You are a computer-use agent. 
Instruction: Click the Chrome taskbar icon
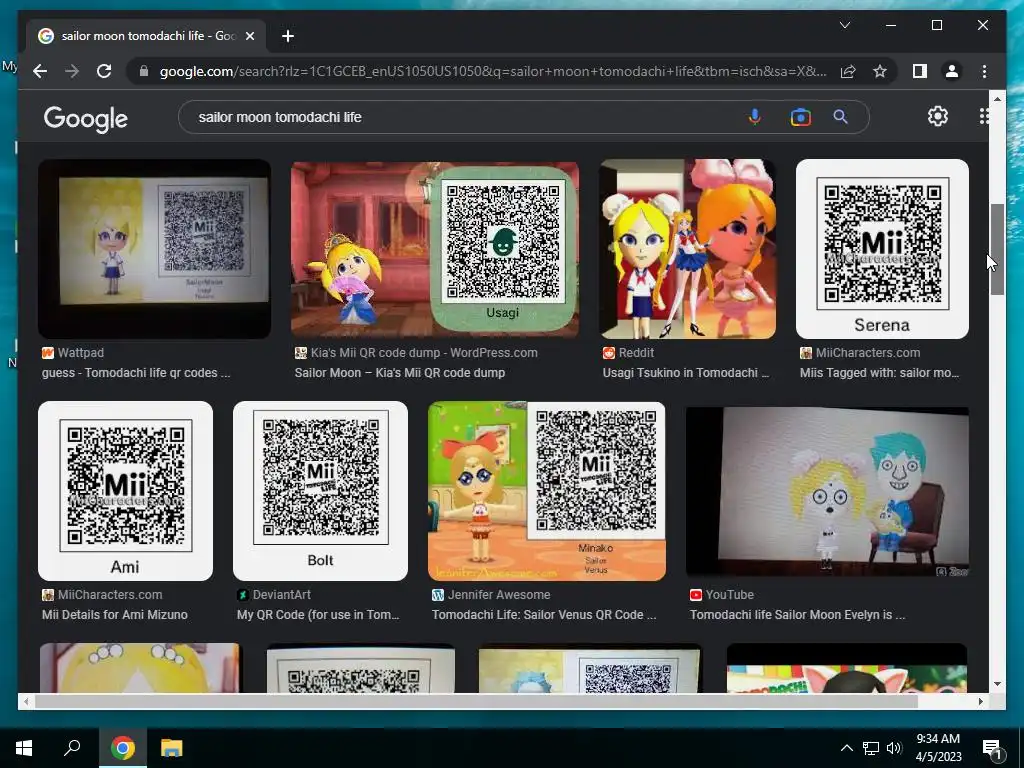pyautogui.click(x=122, y=748)
